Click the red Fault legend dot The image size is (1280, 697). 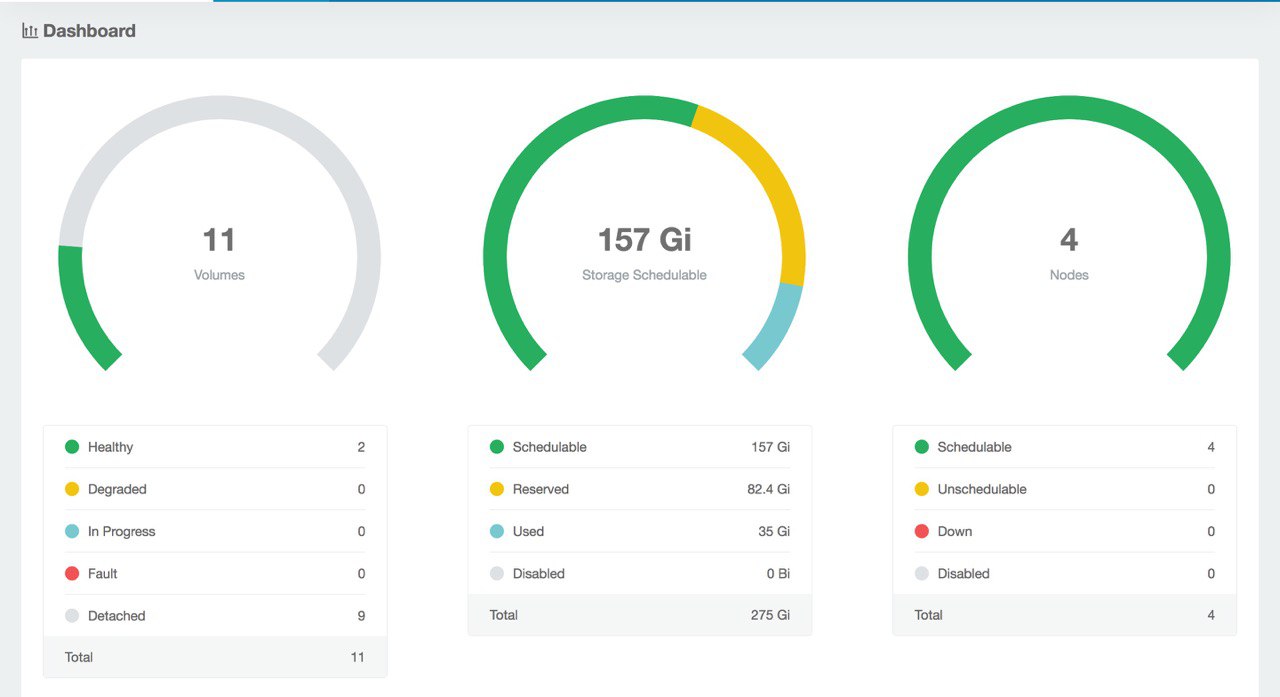pos(72,573)
